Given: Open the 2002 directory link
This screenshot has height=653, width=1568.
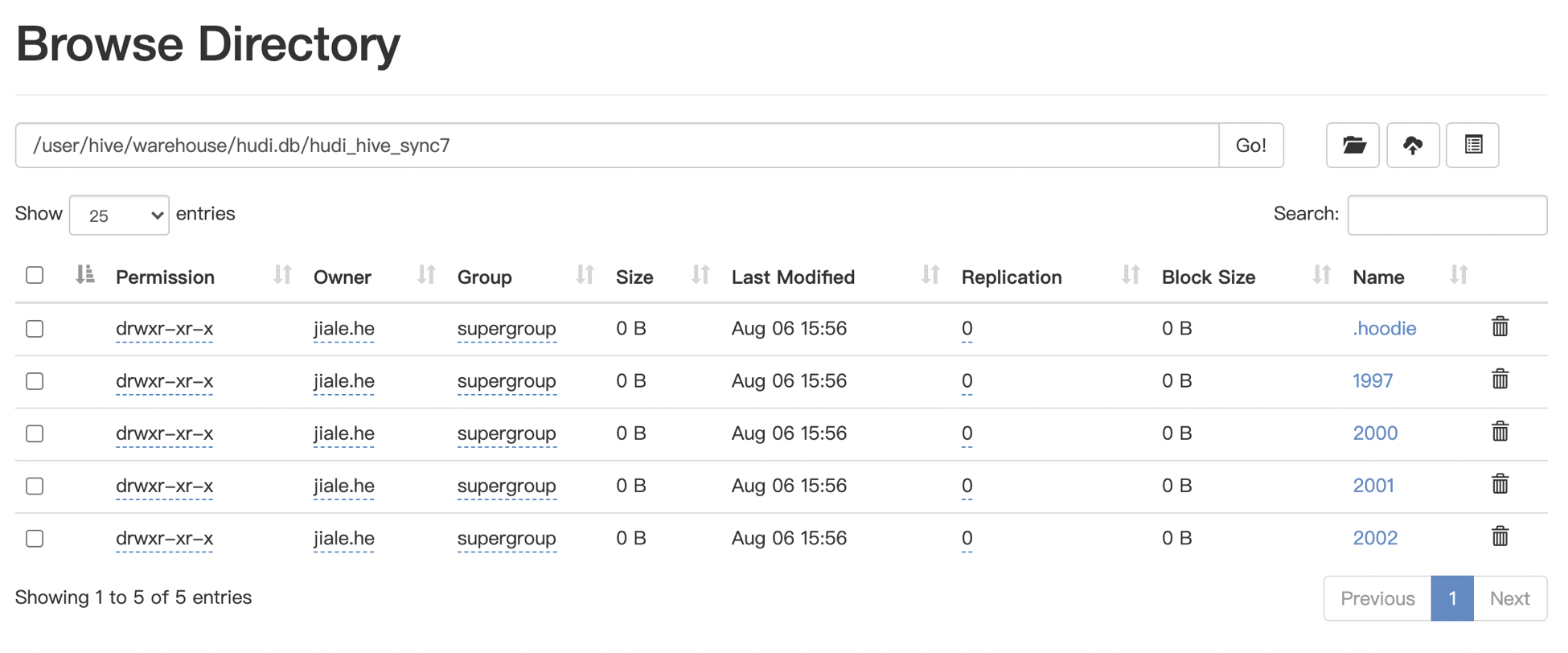Looking at the screenshot, I should click(1375, 537).
